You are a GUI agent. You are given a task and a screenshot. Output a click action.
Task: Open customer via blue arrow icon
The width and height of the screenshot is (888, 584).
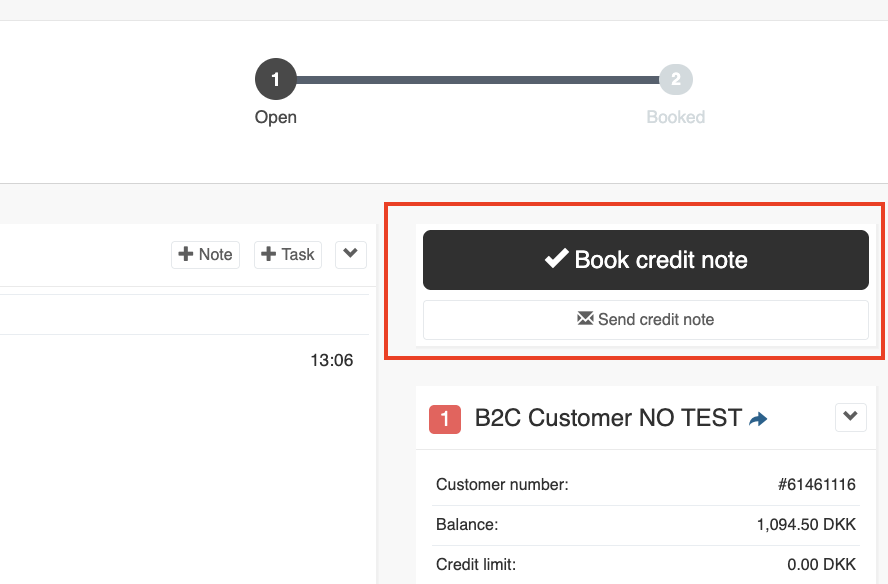(758, 419)
